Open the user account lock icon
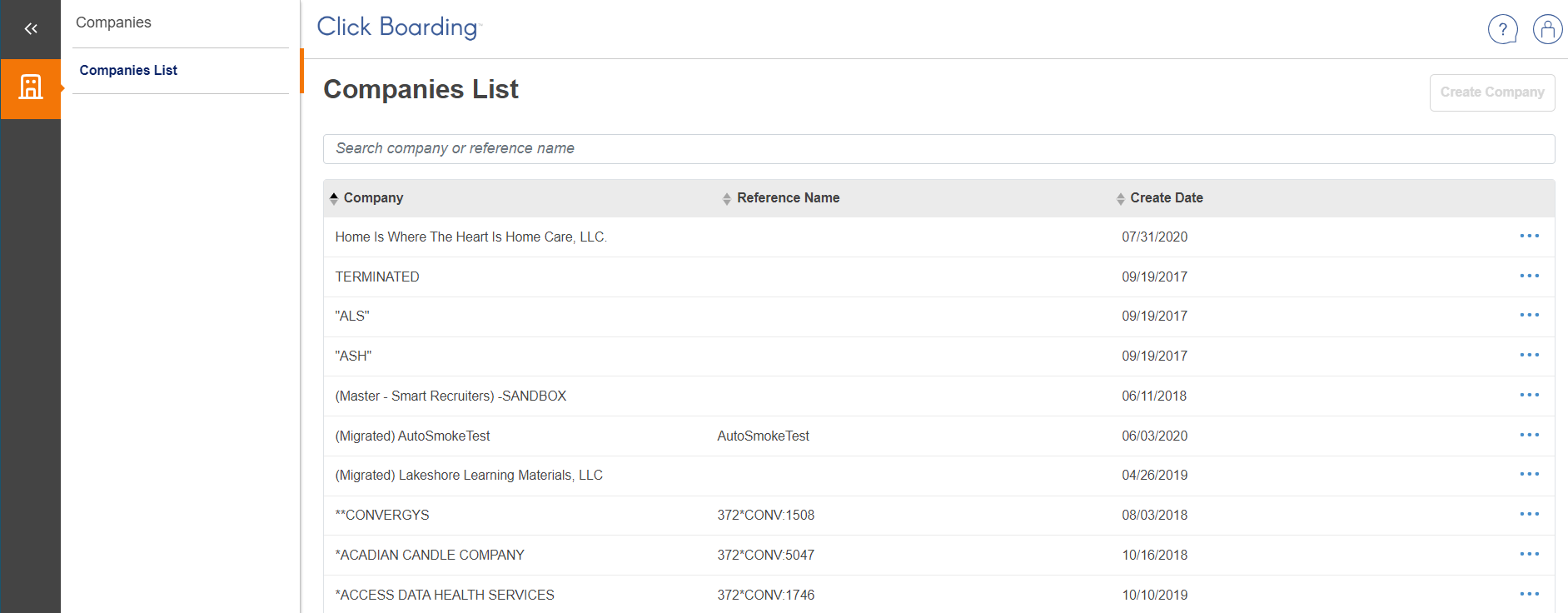Screen dimensions: 1568x613 [x=1547, y=30]
